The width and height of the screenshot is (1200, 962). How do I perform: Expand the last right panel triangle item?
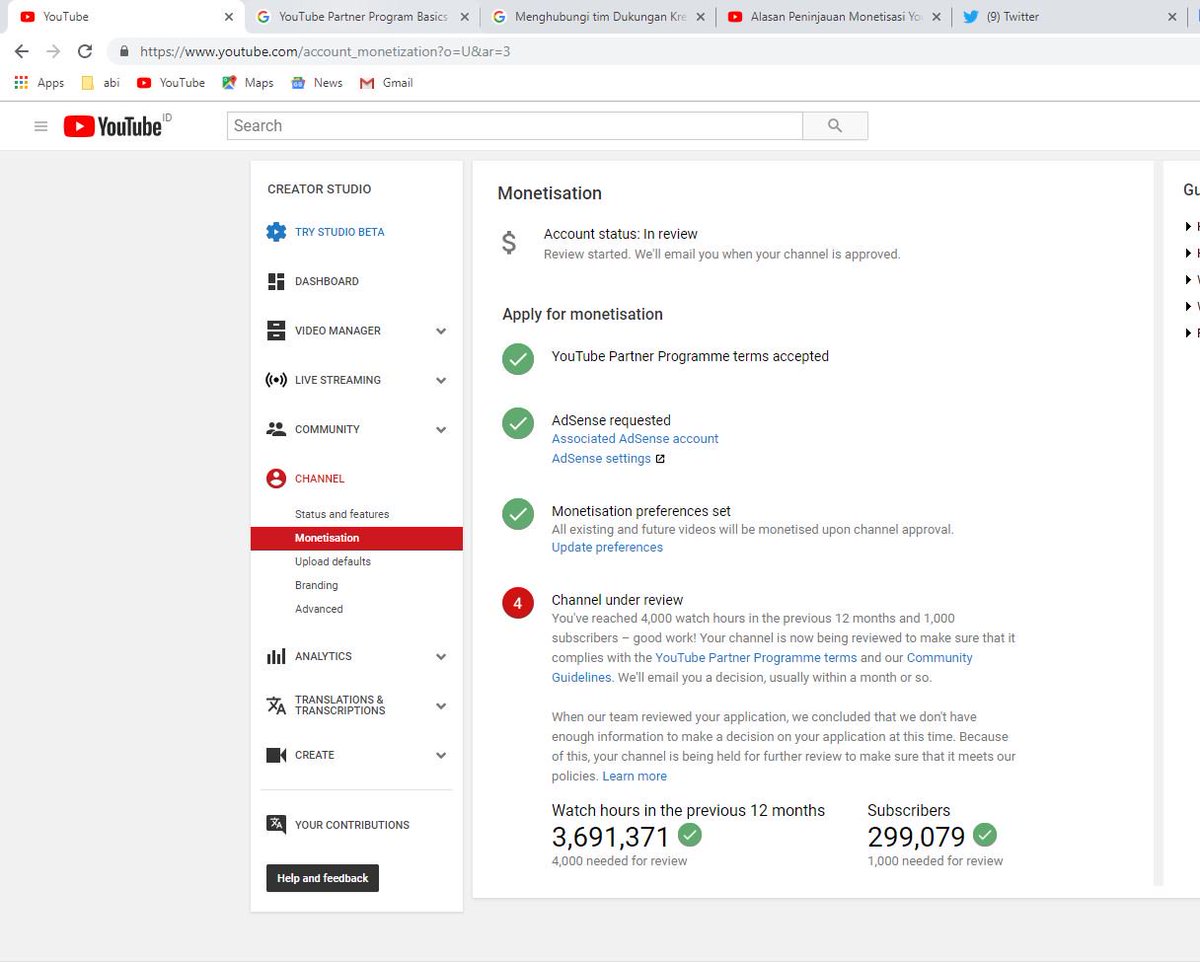click(1189, 333)
